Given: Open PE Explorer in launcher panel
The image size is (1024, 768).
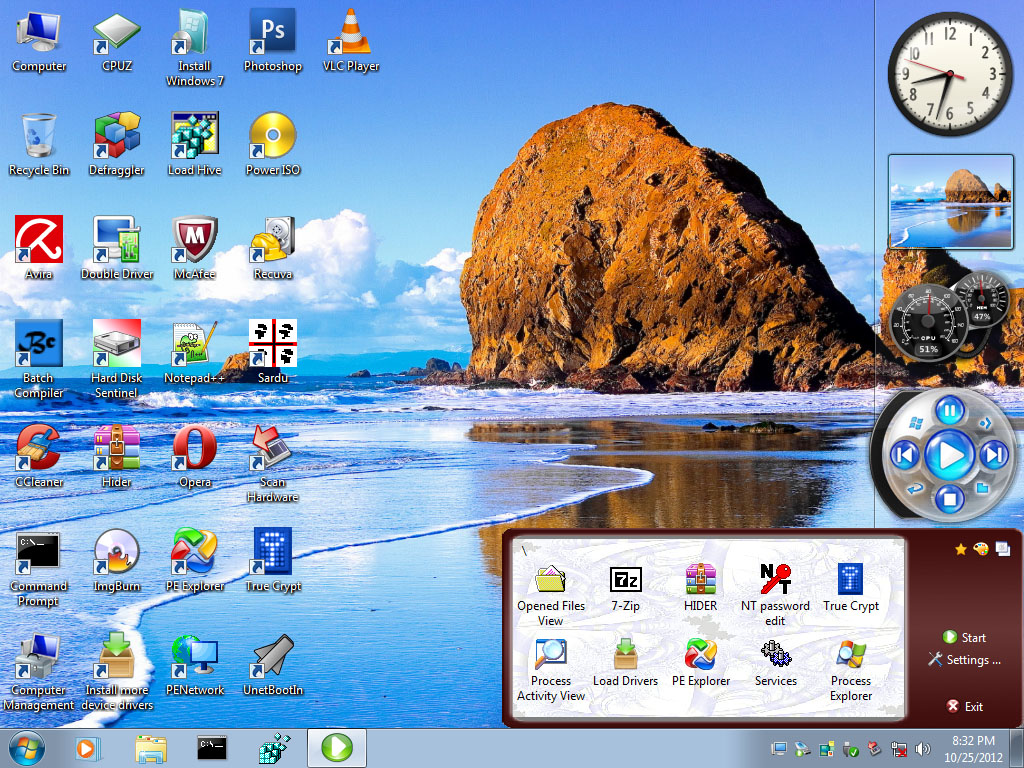Looking at the screenshot, I should (700, 663).
